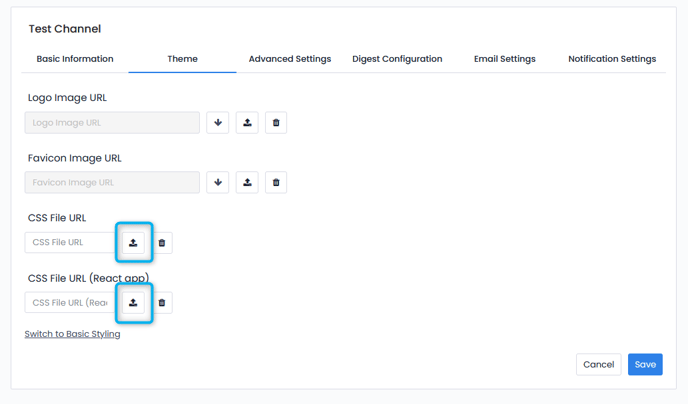The width and height of the screenshot is (688, 404).
Task: Click the Switch to Basic Styling link
Action: coord(72,334)
